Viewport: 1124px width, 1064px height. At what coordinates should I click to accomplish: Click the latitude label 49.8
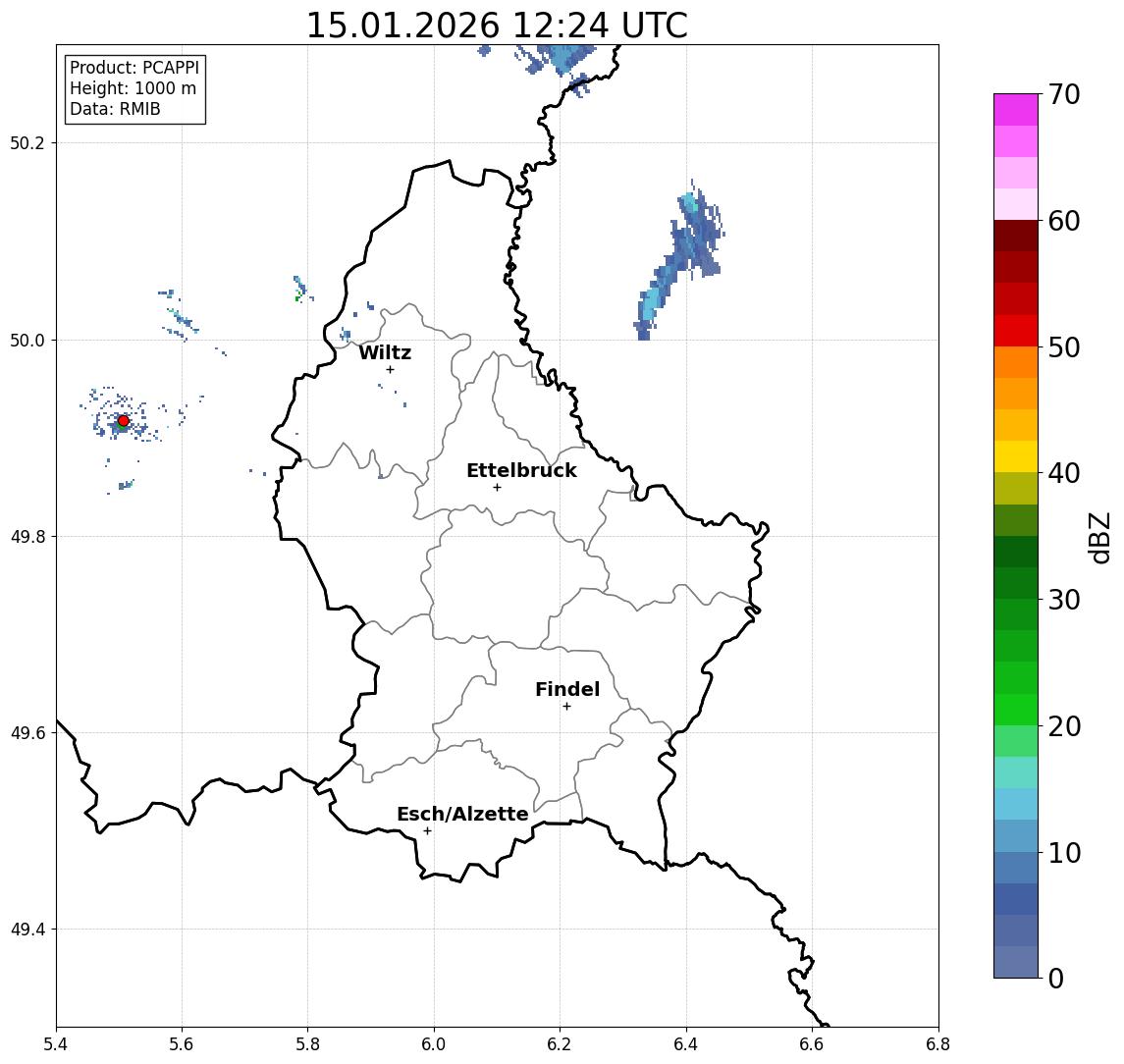[27, 536]
